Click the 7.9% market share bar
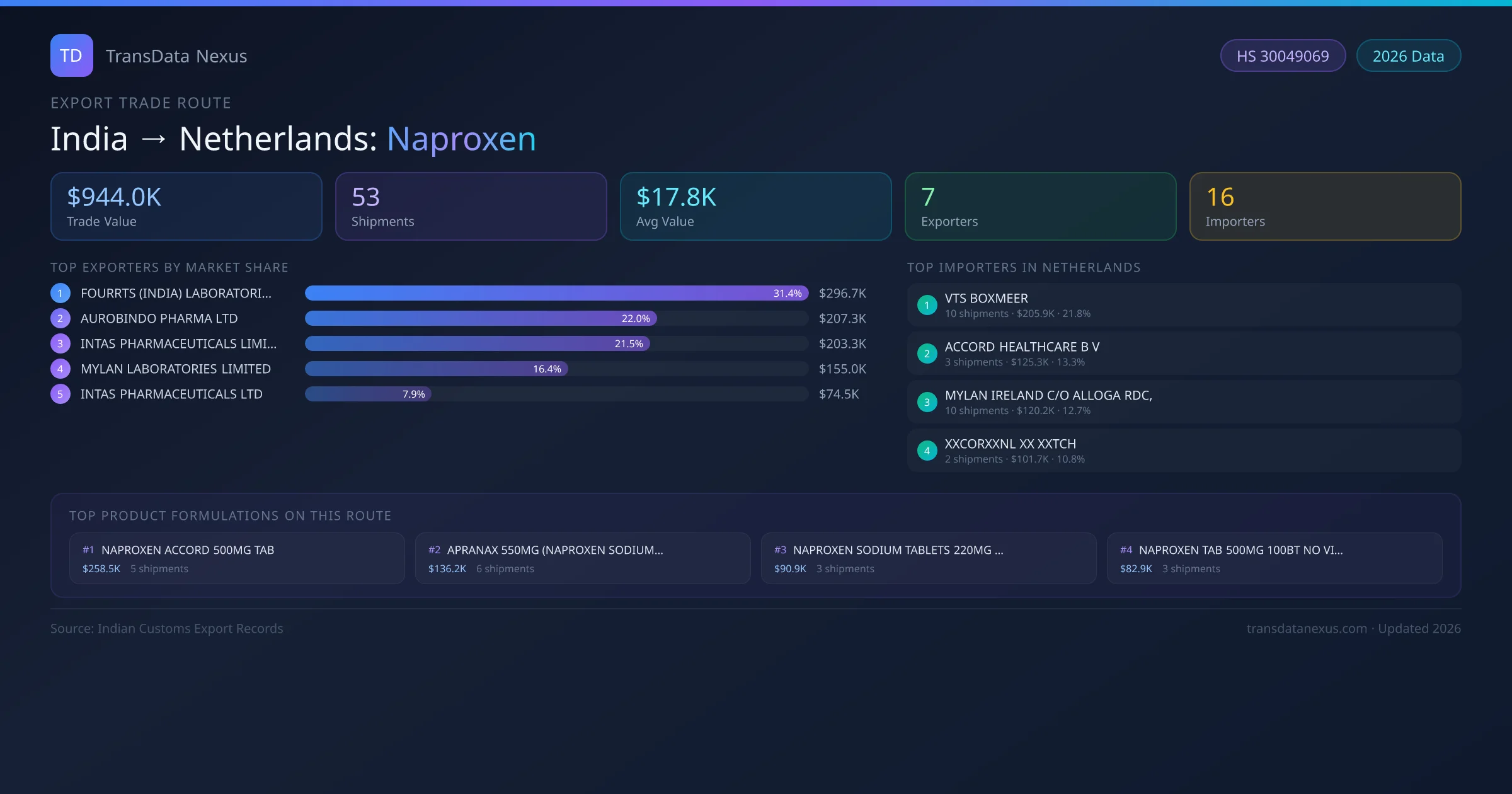This screenshot has height=794, width=1512. tap(368, 394)
